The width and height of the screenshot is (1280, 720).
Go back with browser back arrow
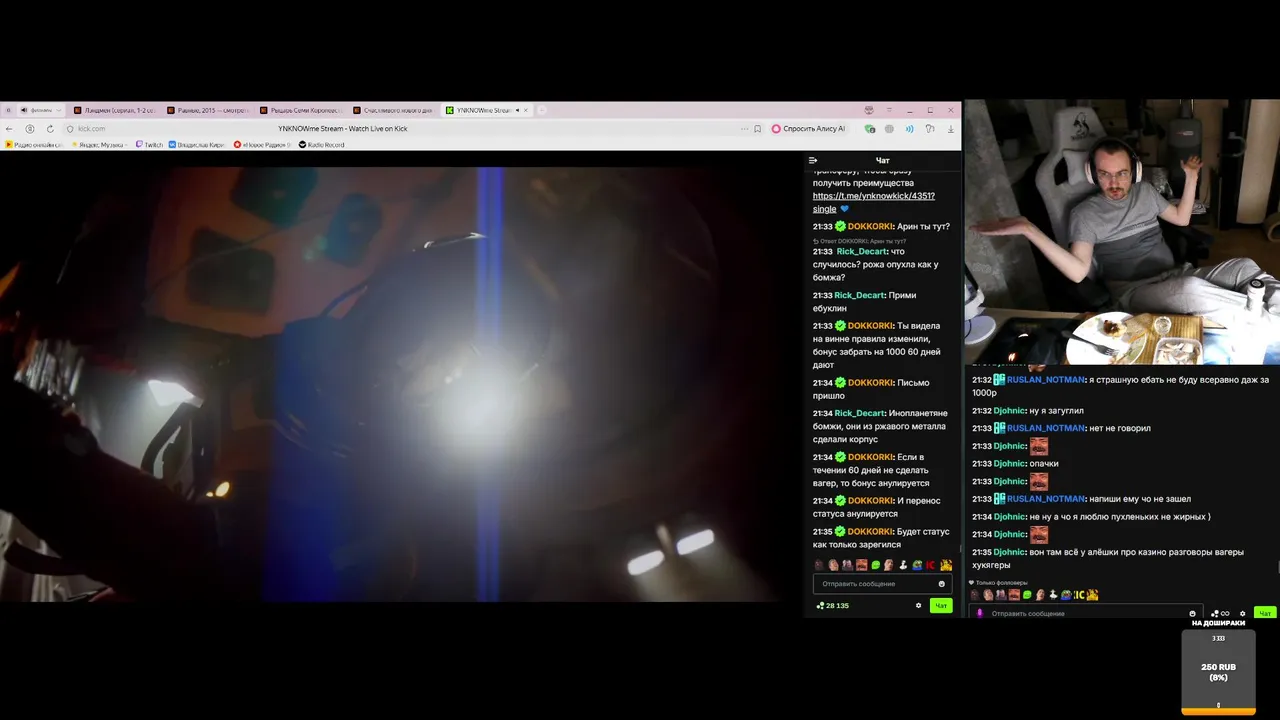click(9, 129)
